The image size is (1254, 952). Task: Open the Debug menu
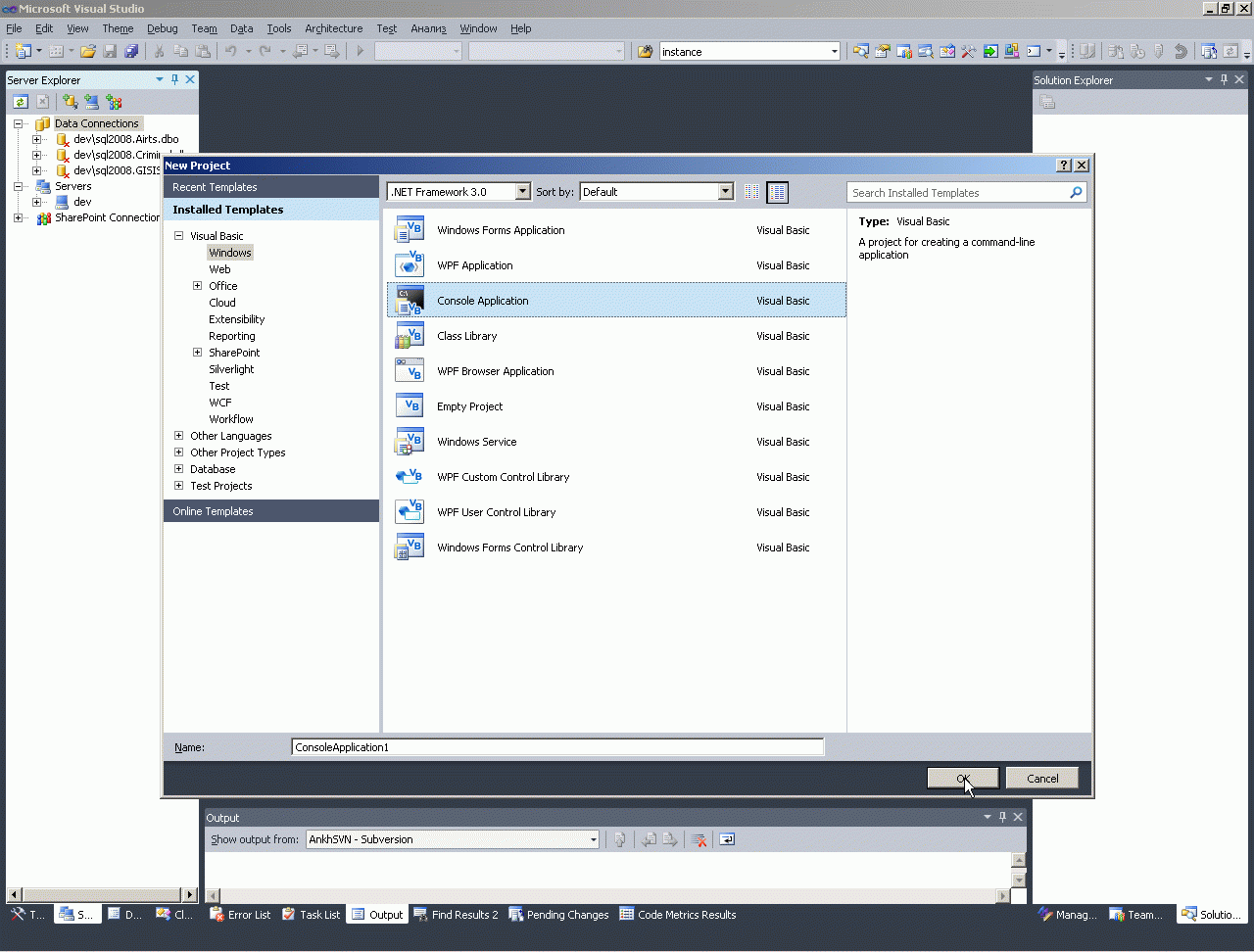pyautogui.click(x=163, y=28)
